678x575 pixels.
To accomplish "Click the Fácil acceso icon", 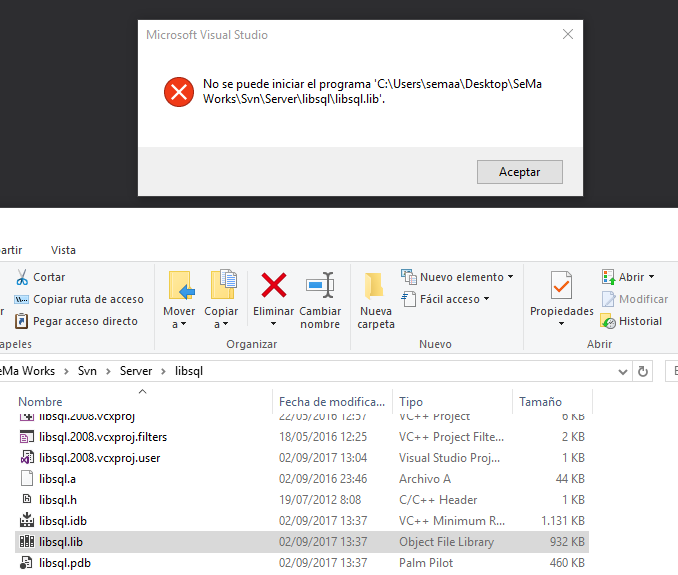I will 409,299.
